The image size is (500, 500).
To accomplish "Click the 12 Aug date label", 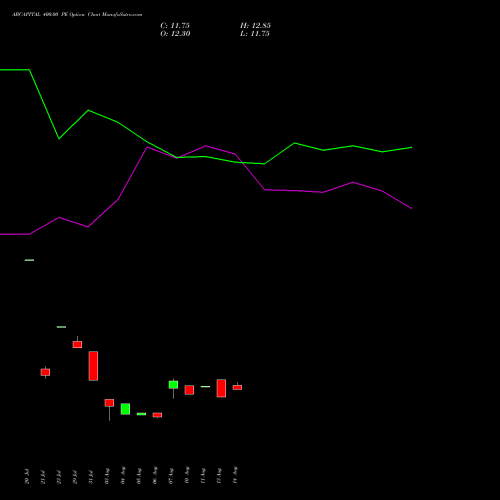I will pyautogui.click(x=219, y=476).
